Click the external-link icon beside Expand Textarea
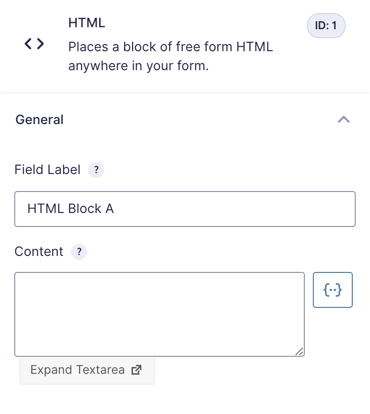The width and height of the screenshot is (370, 414). click(136, 370)
